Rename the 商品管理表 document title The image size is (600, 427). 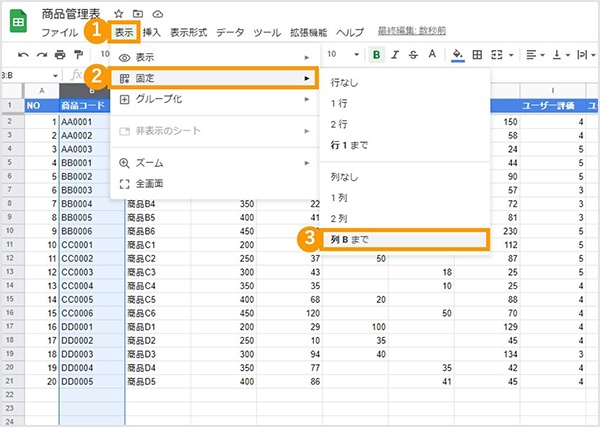70,14
